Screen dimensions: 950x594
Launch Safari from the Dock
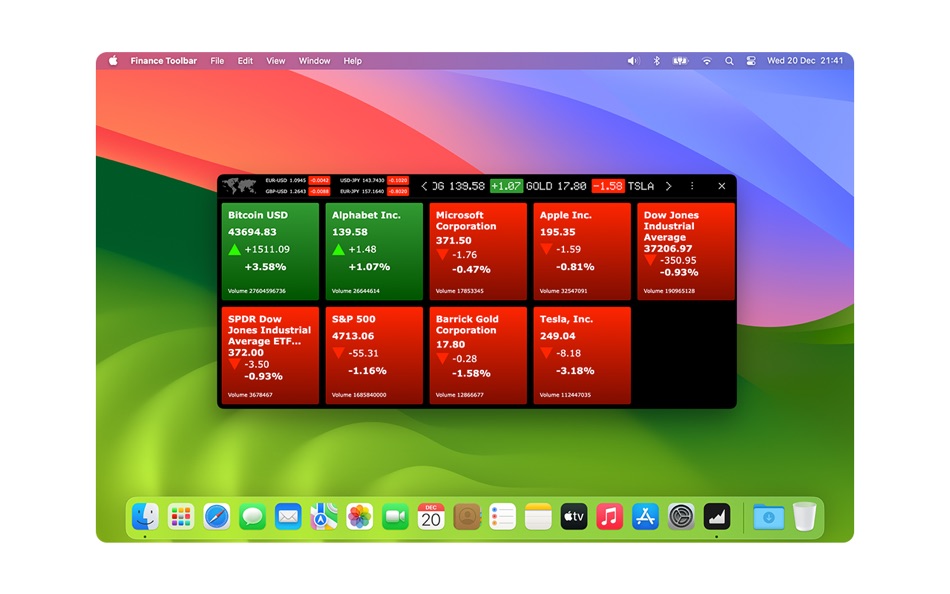216,517
